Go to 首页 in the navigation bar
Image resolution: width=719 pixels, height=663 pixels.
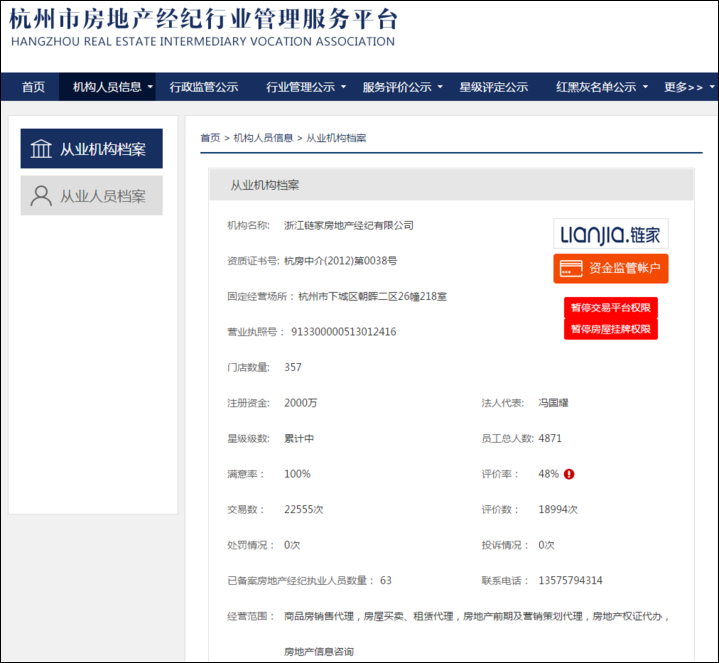pyautogui.click(x=33, y=87)
